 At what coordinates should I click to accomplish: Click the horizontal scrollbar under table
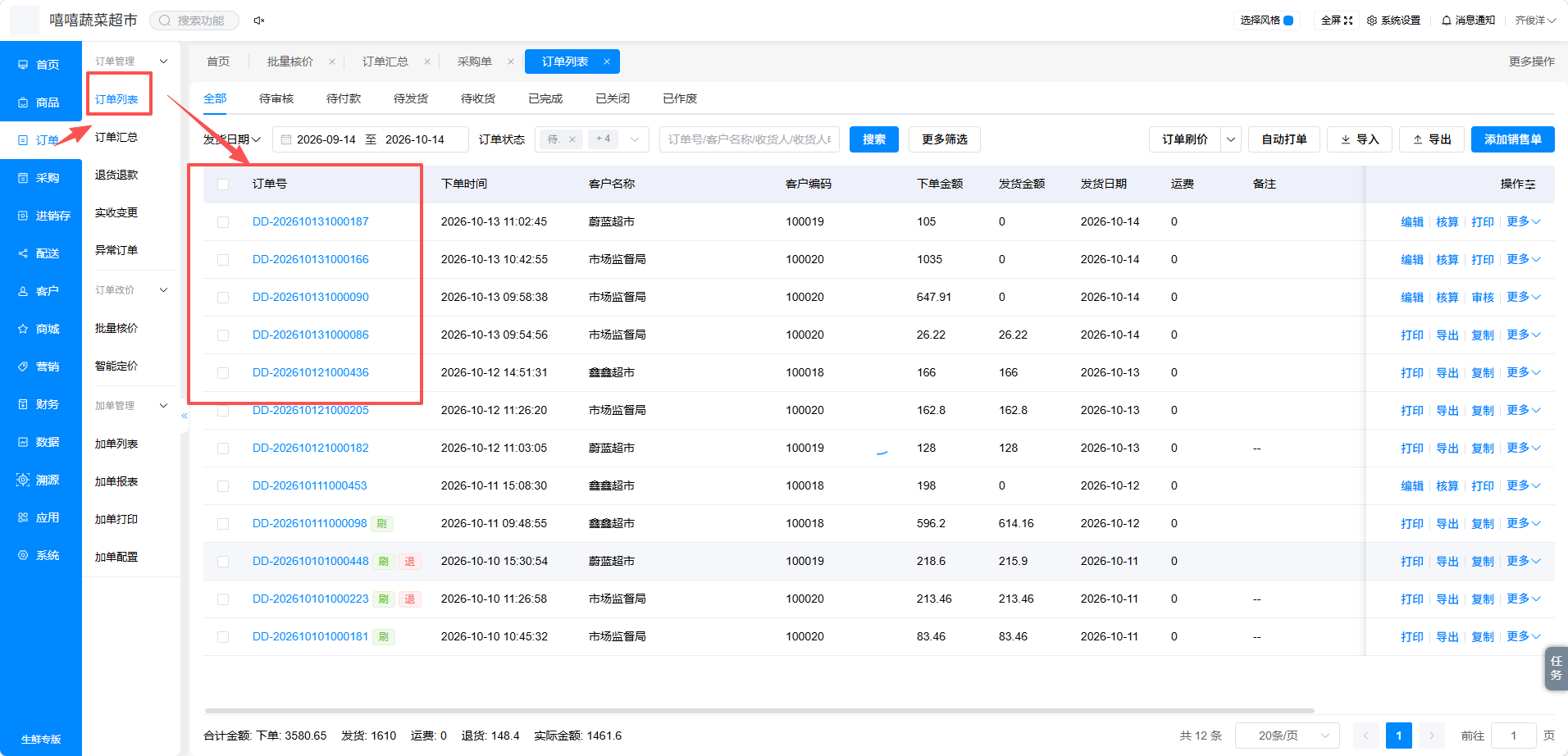(759, 711)
